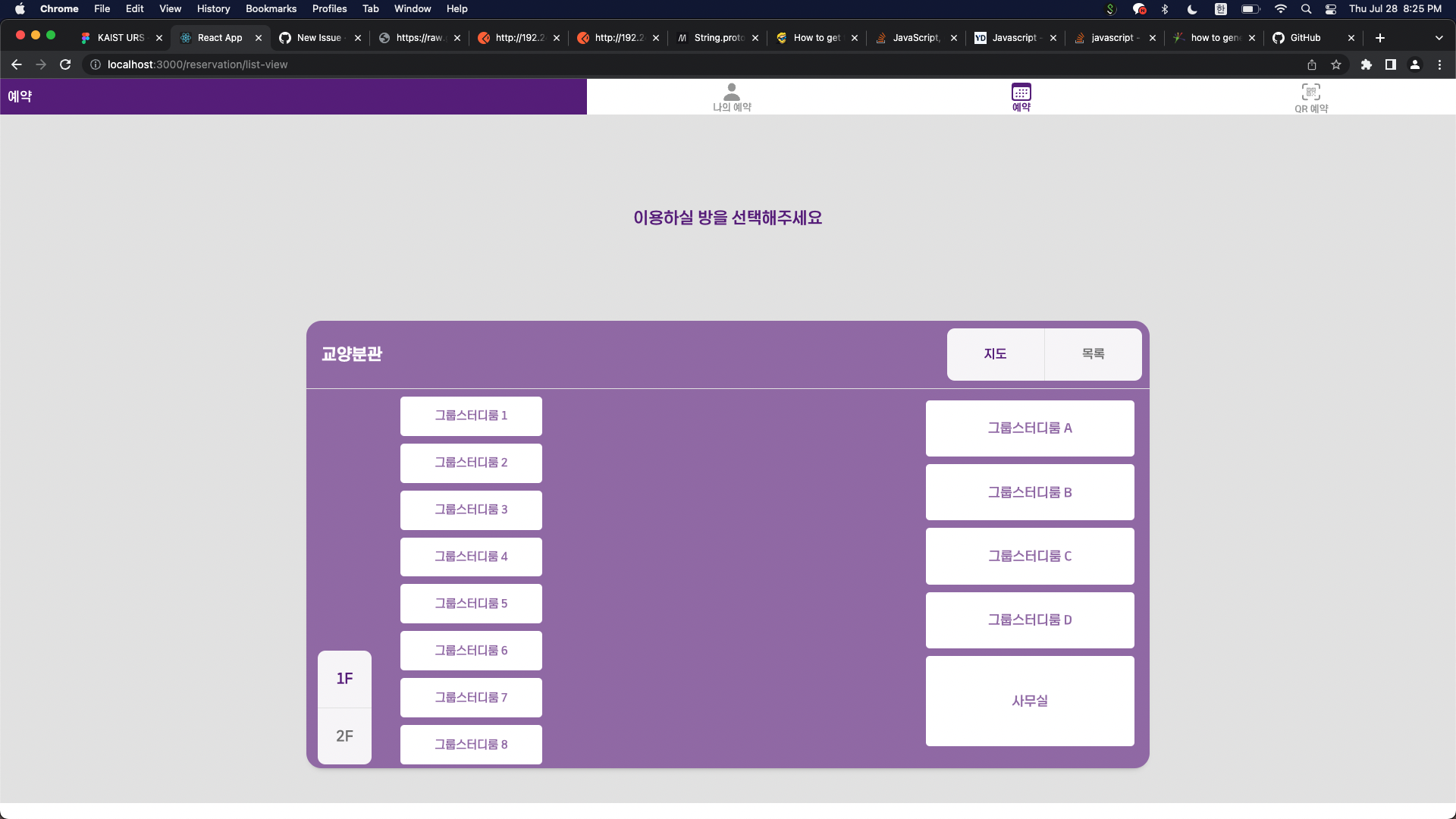Toggle the Chrome side panel icon
This screenshot has width=1456, height=819.
coord(1391,64)
